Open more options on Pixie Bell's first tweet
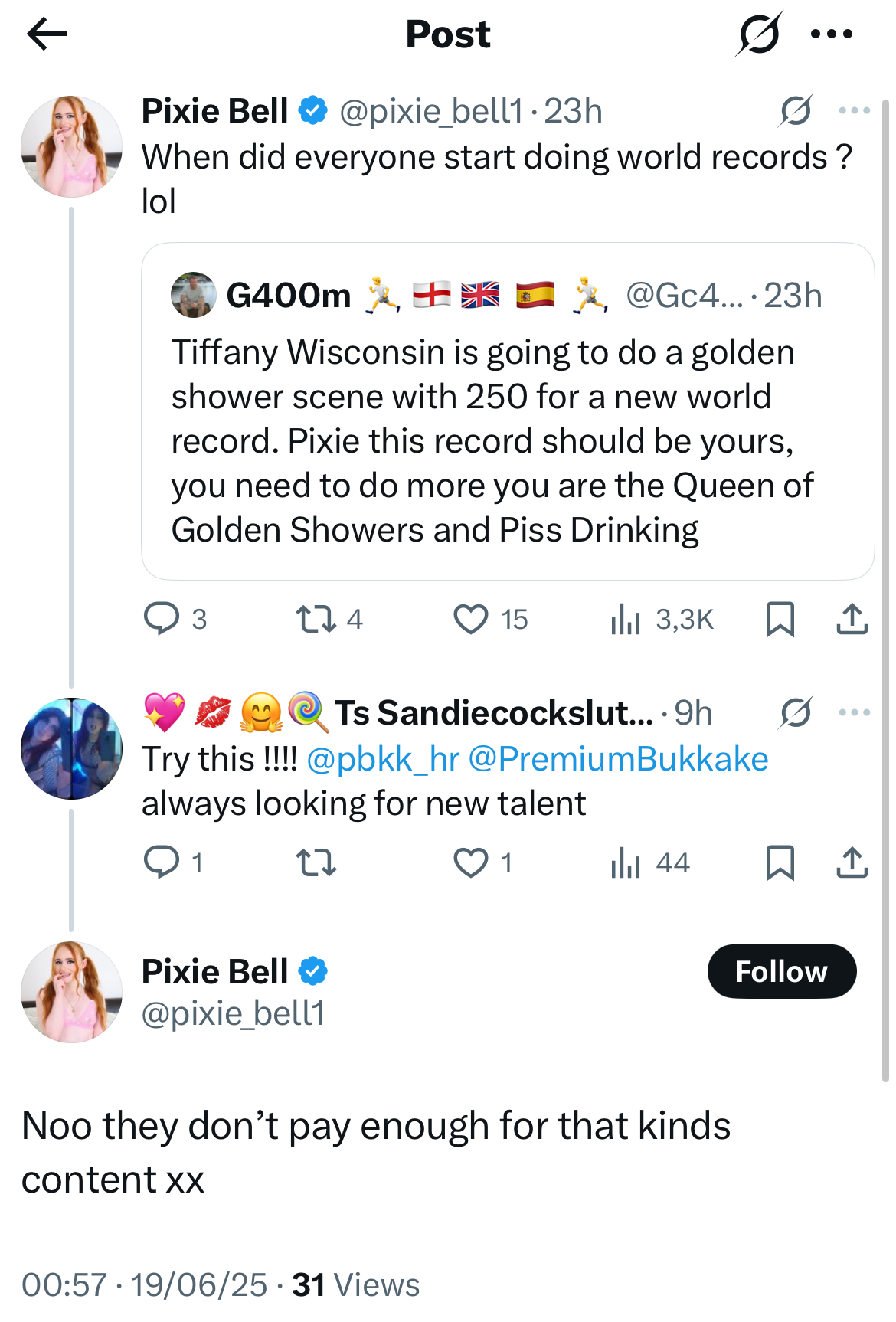896x1322 pixels. 854,111
